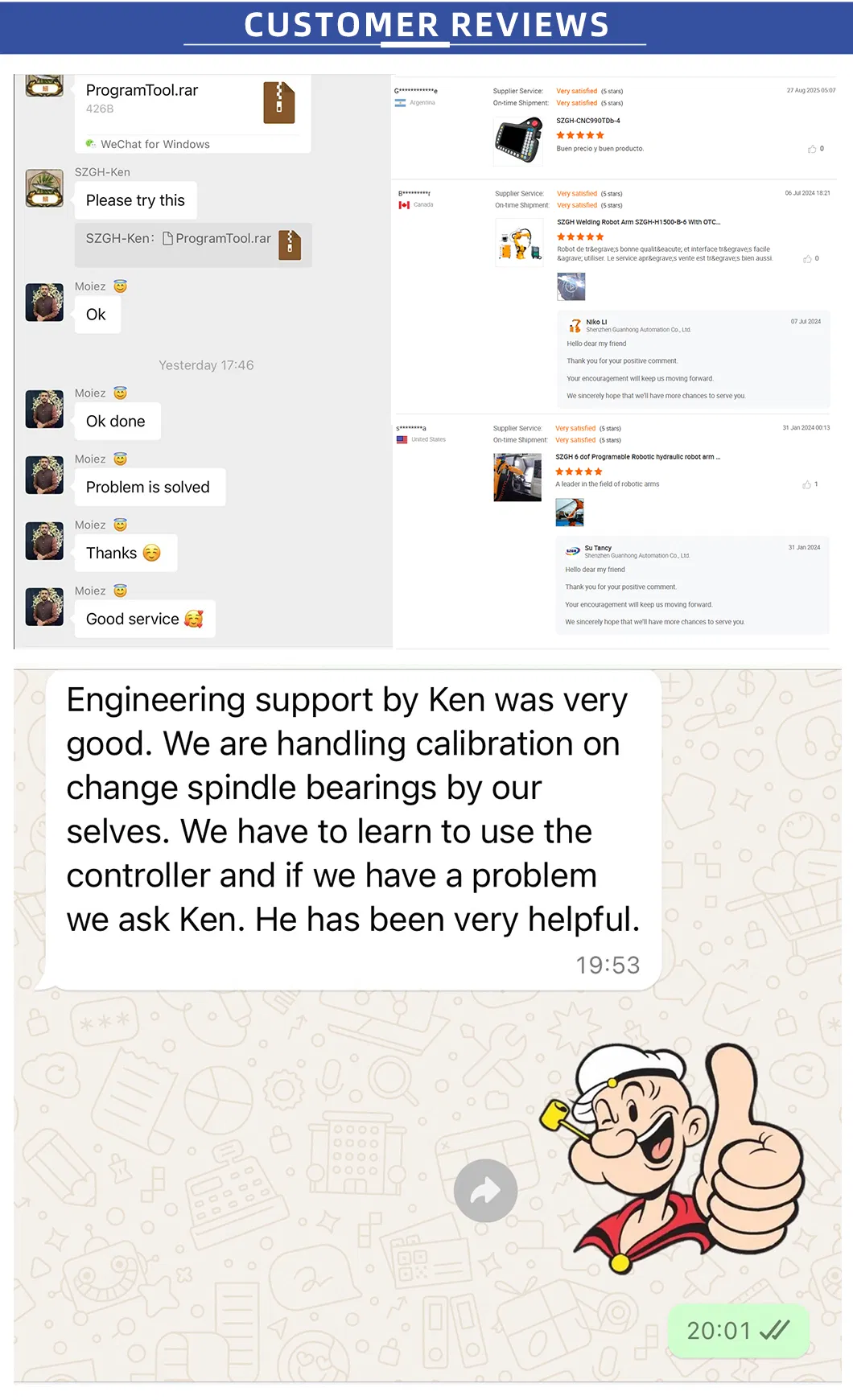
Task: Click Niko Li's supplier reply avatar
Action: (x=575, y=326)
